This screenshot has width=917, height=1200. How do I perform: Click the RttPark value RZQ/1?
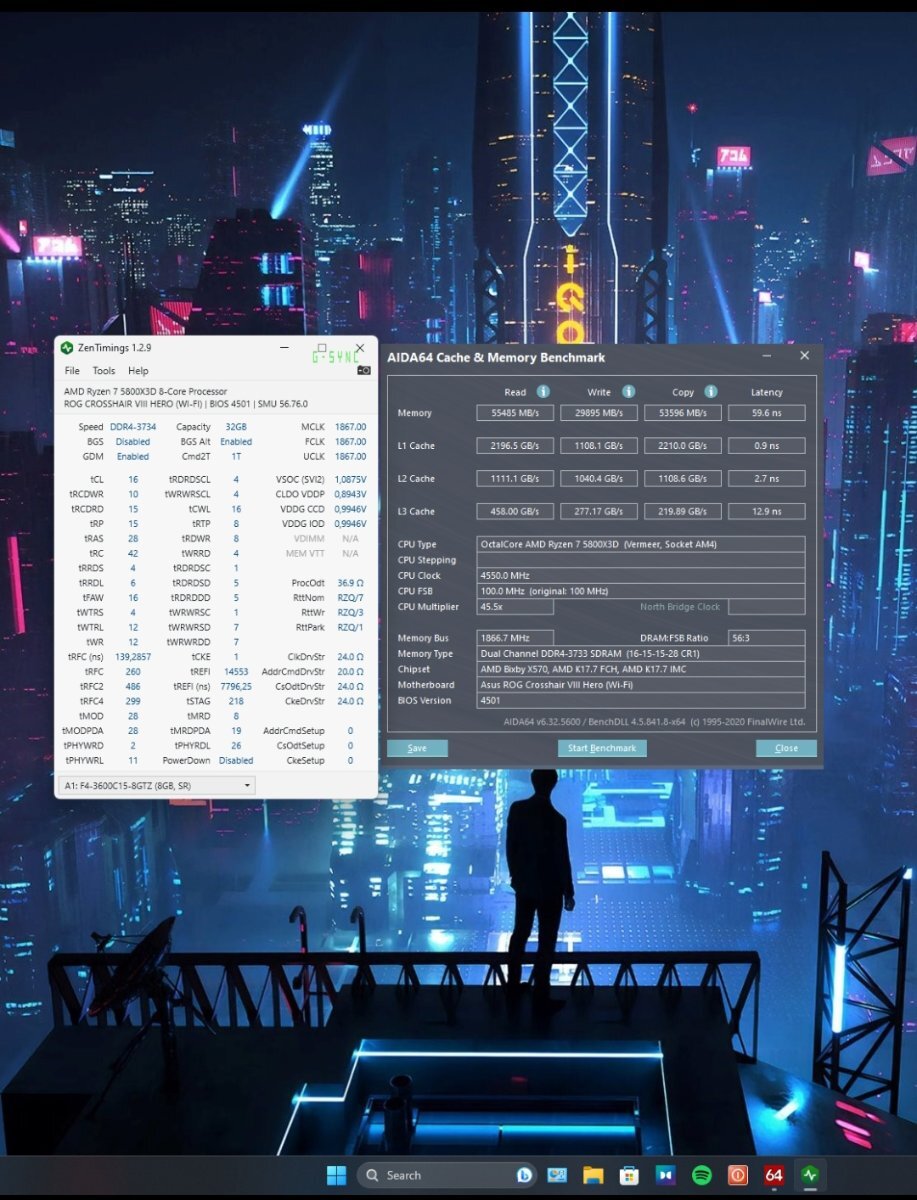click(350, 627)
